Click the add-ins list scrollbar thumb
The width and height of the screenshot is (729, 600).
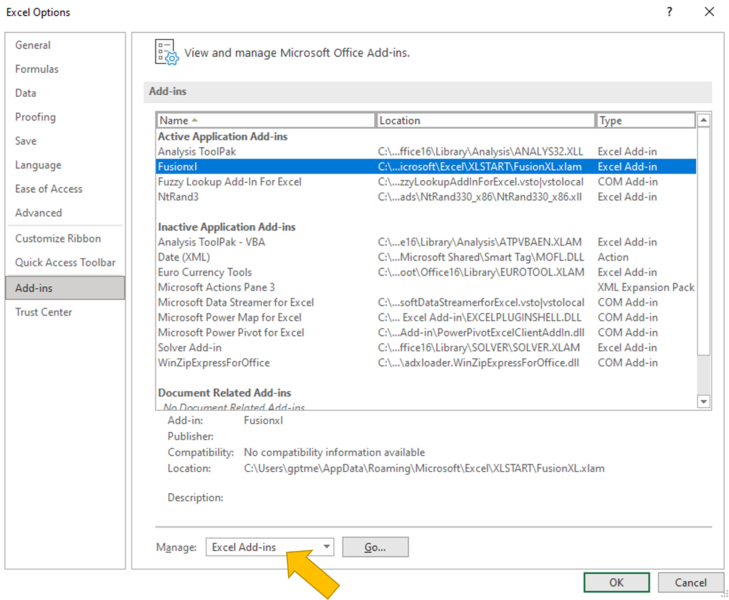point(703,242)
